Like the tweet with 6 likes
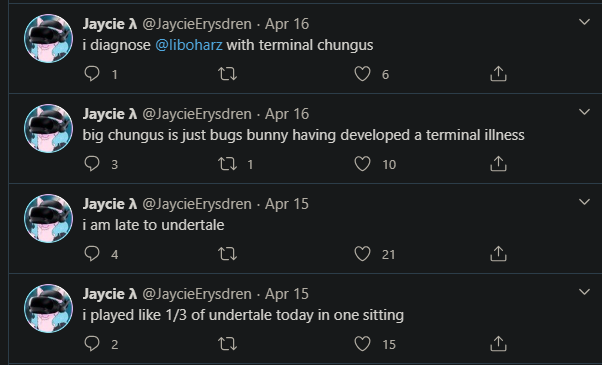 click(x=362, y=74)
